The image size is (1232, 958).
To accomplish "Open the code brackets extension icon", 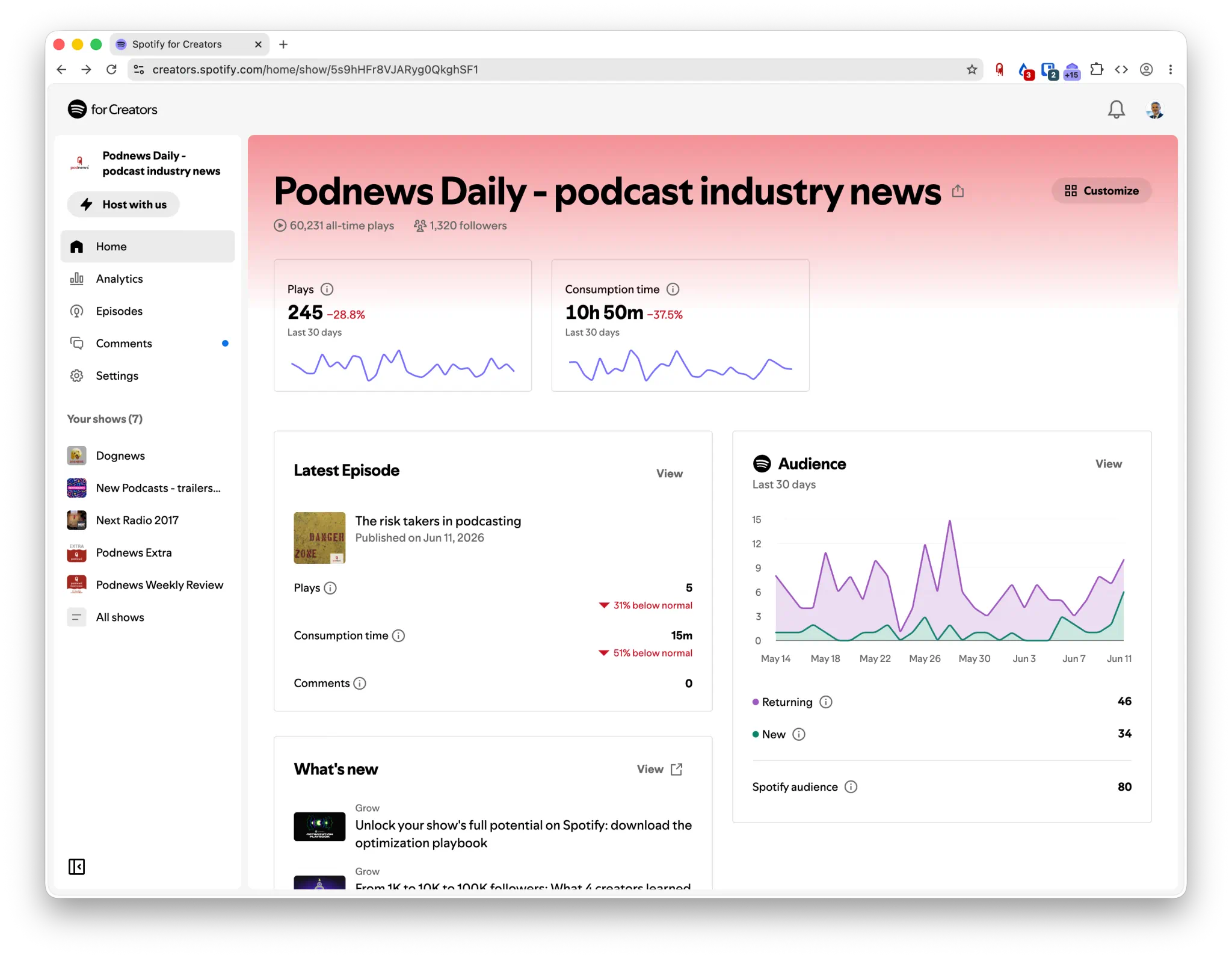I will [1121, 70].
